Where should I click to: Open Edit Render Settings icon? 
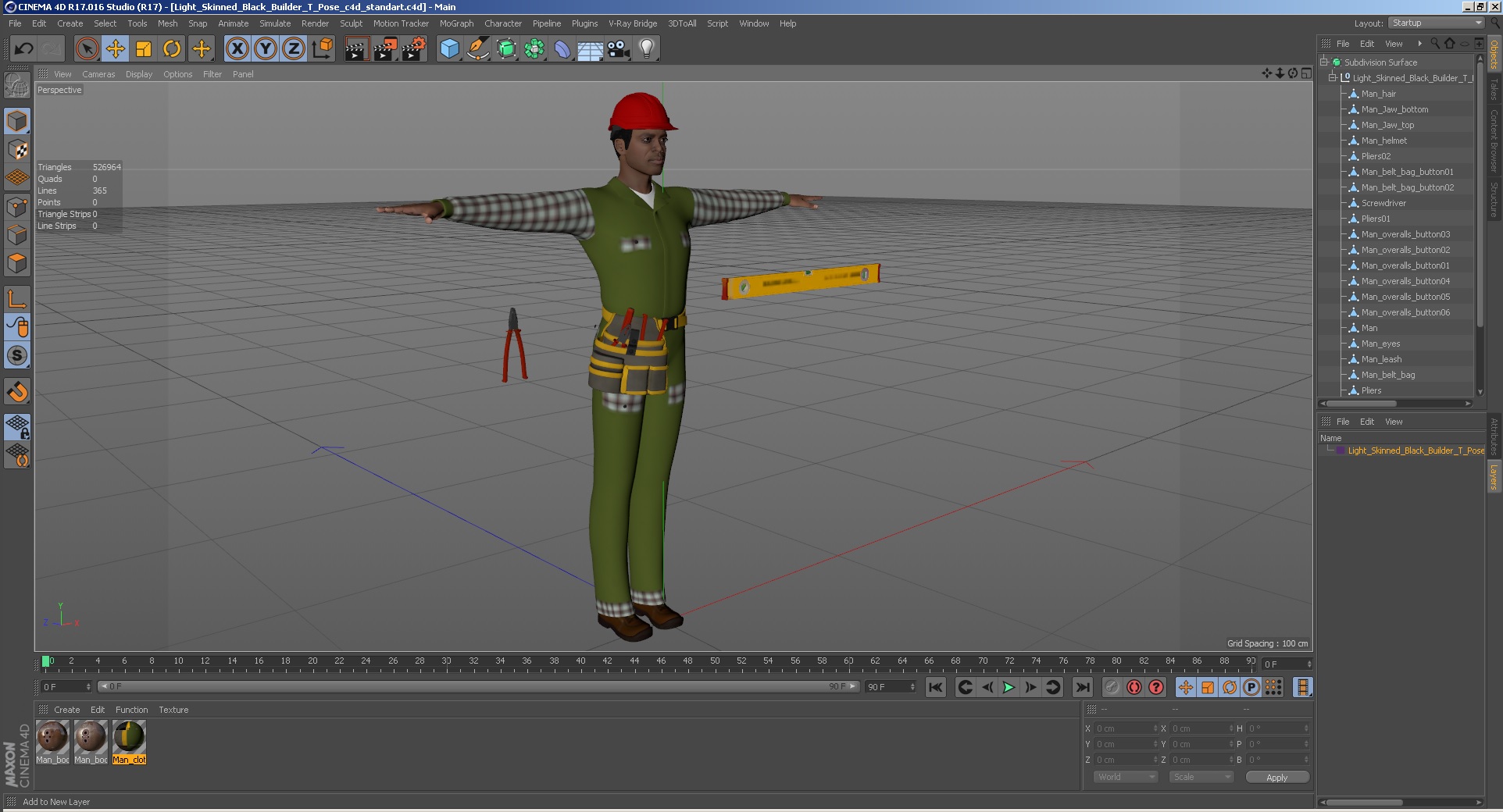[412, 49]
